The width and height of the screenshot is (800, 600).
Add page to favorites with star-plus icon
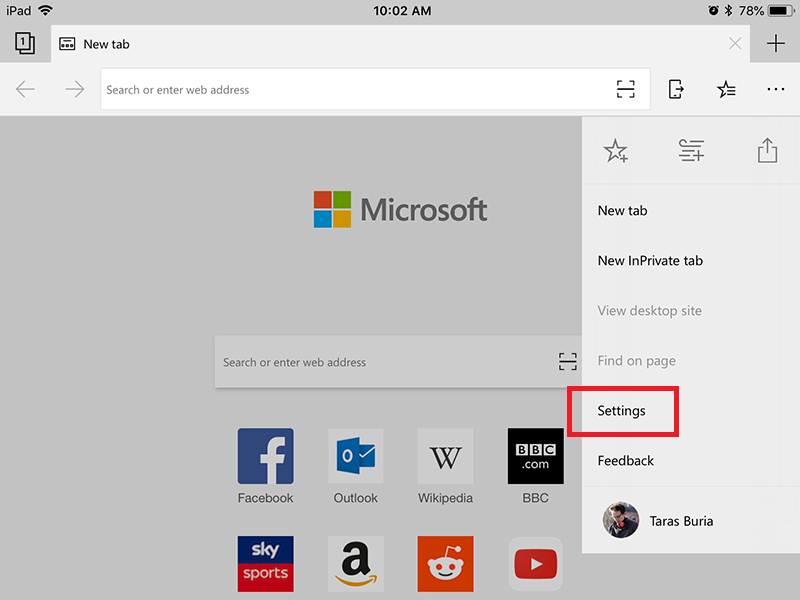[x=616, y=151]
